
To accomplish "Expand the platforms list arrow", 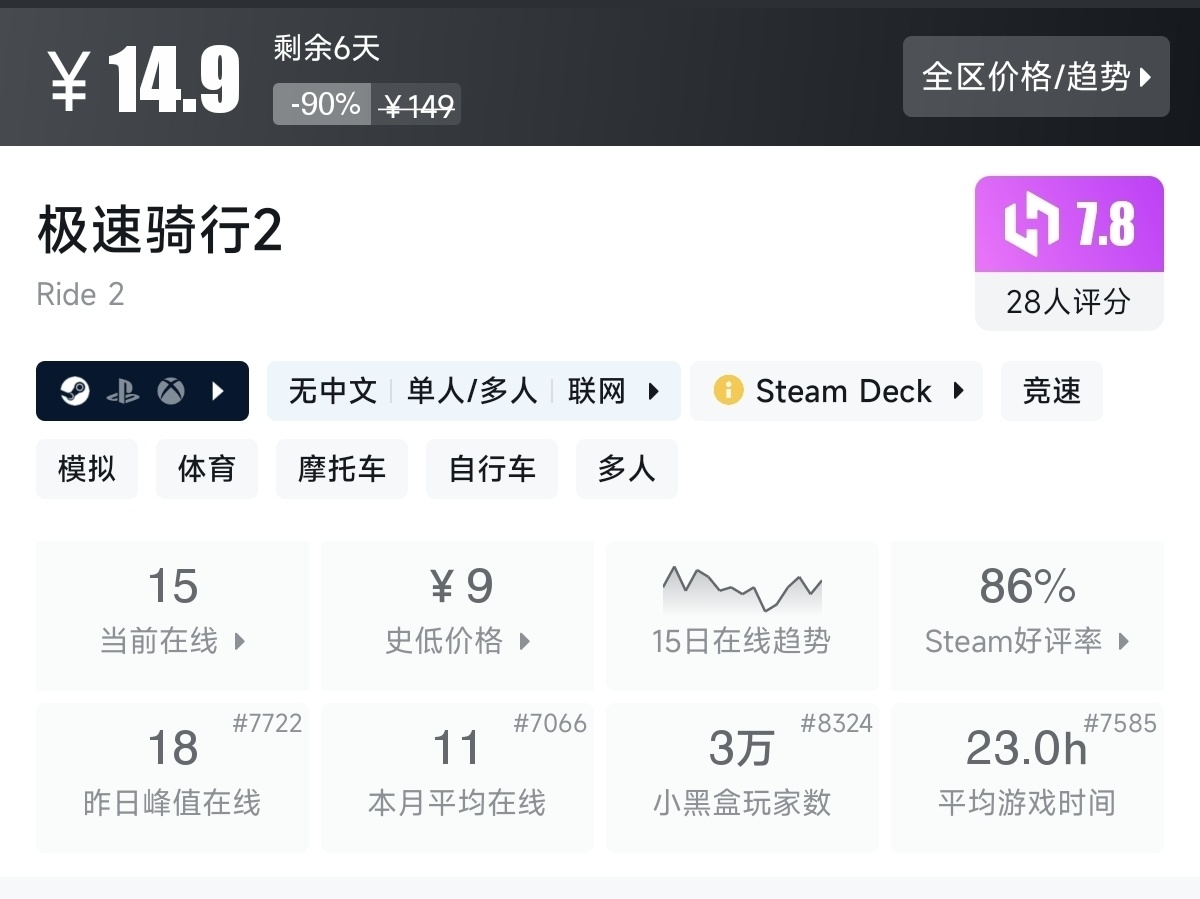I will tap(218, 391).
